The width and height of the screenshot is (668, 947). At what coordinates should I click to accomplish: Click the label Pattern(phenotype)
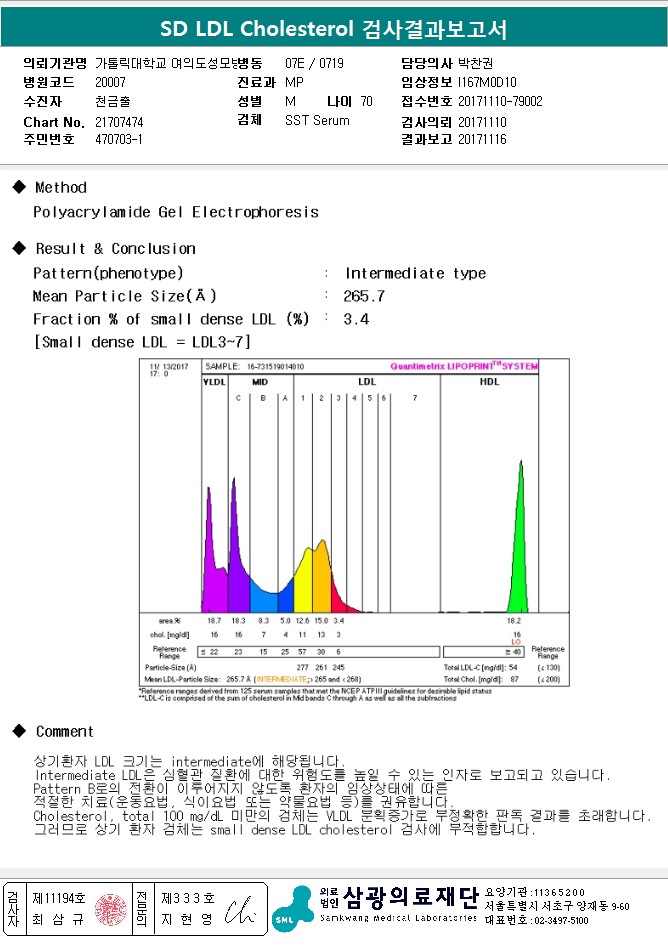pyautogui.click(x=108, y=273)
